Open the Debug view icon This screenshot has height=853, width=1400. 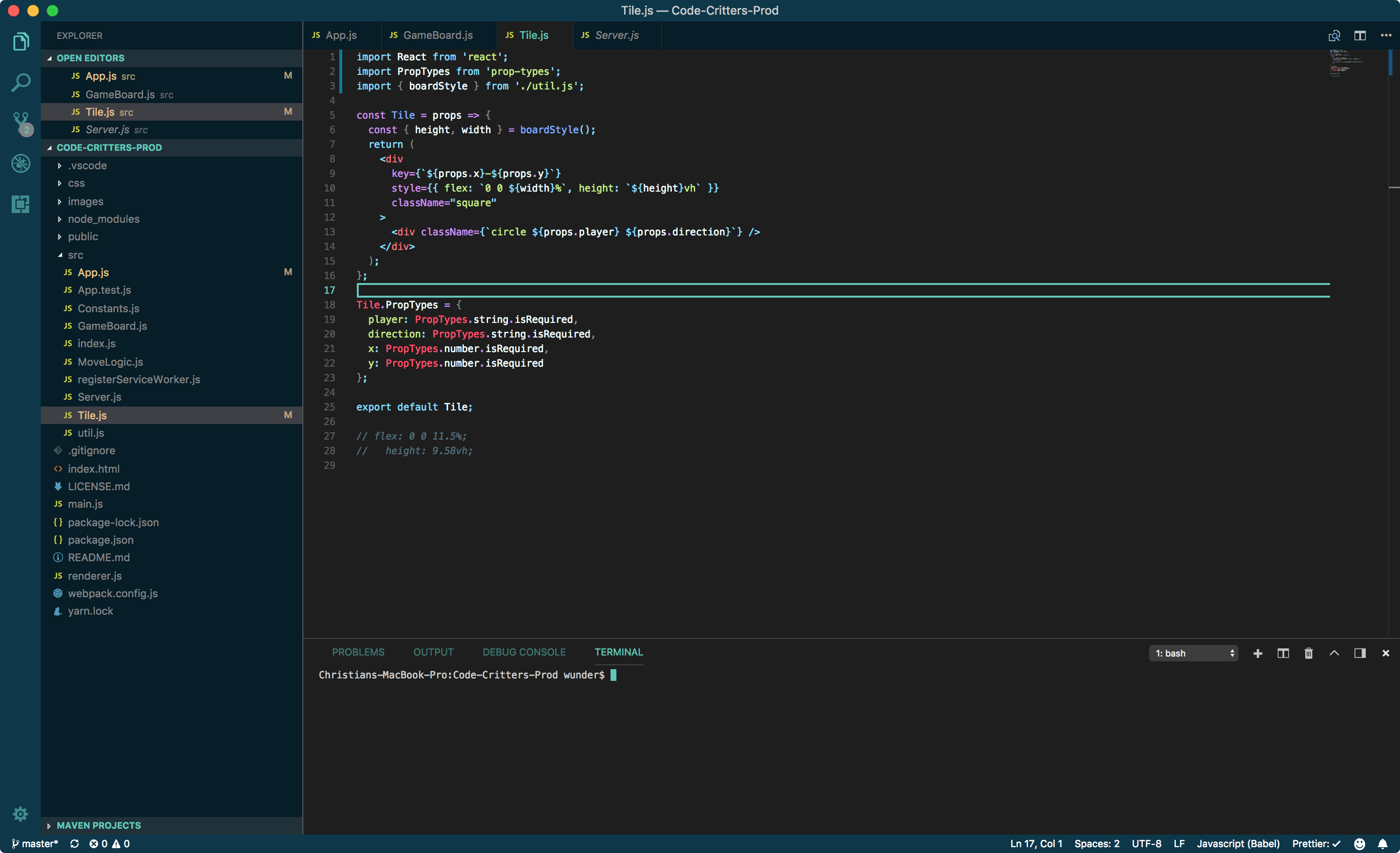20,164
